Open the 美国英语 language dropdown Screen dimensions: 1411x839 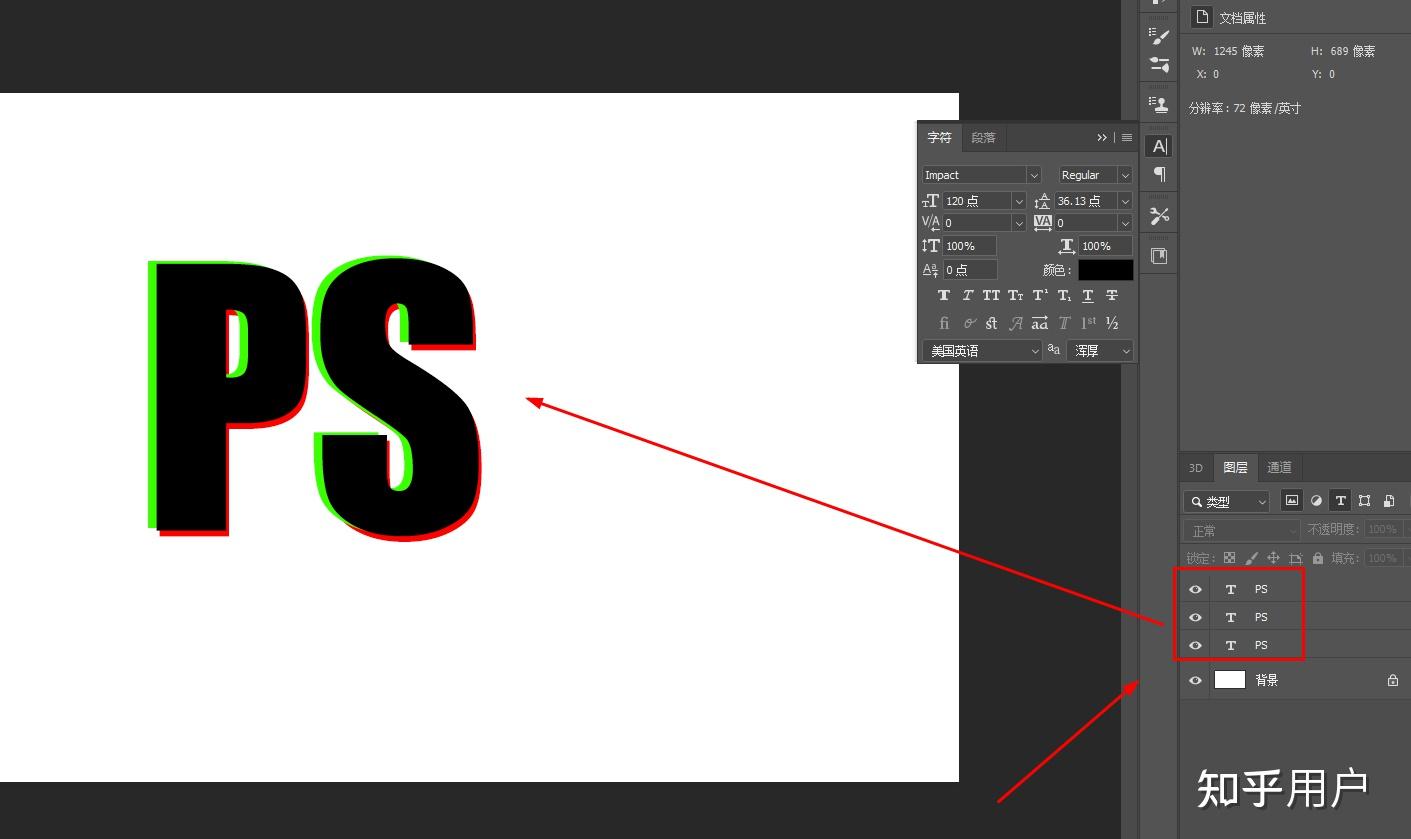(982, 351)
